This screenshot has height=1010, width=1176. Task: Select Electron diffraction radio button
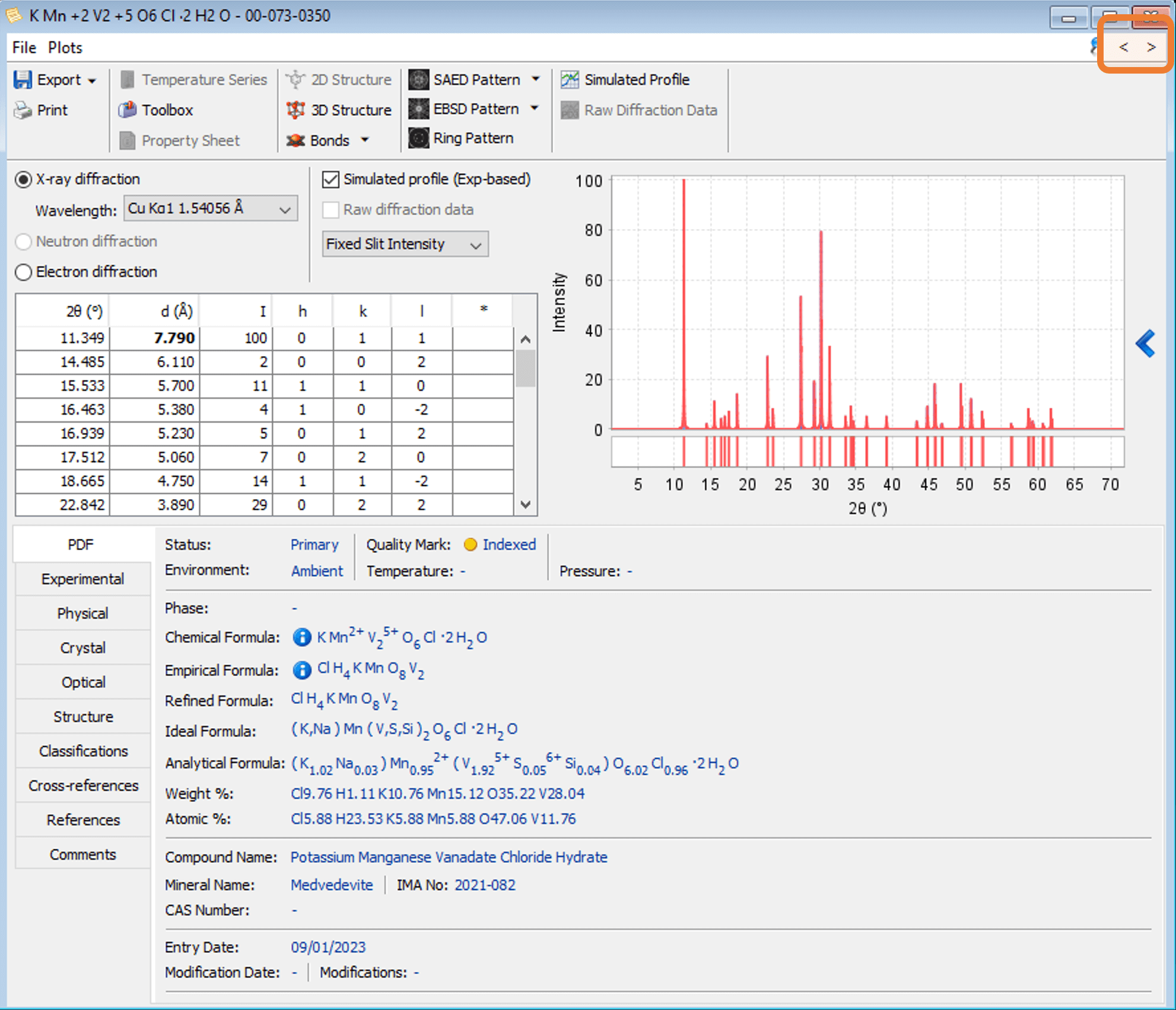coord(23,272)
